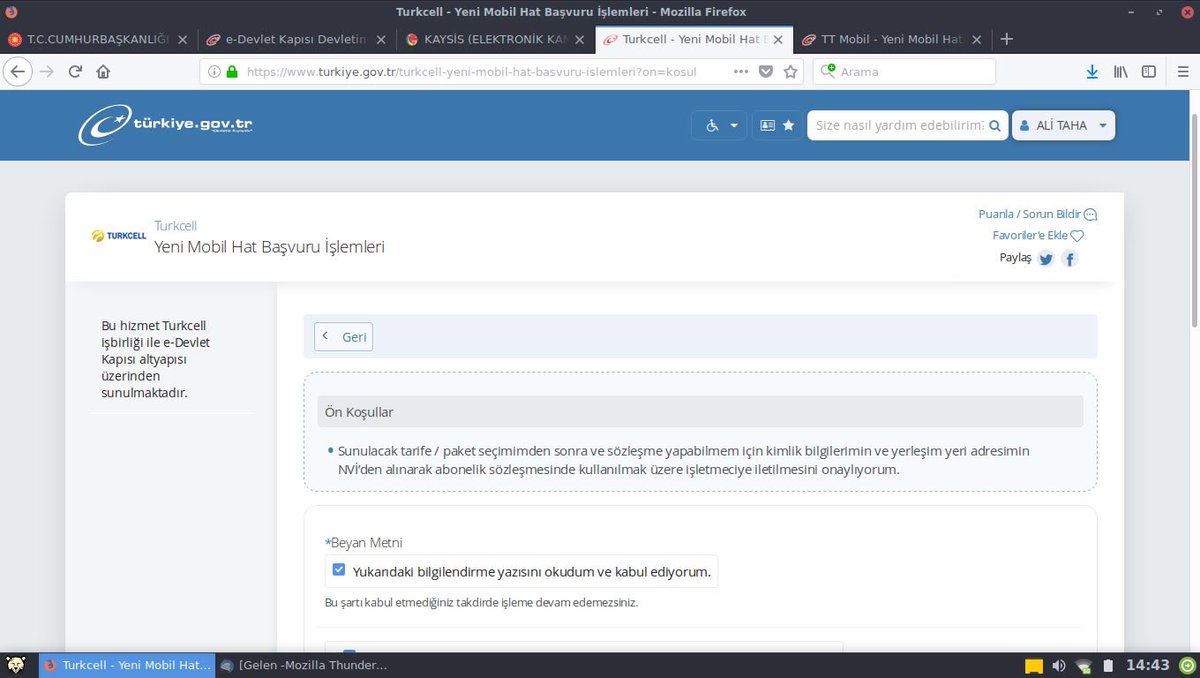
Task: Click the Size nasıl yardım edebilirim search field
Action: [898, 126]
